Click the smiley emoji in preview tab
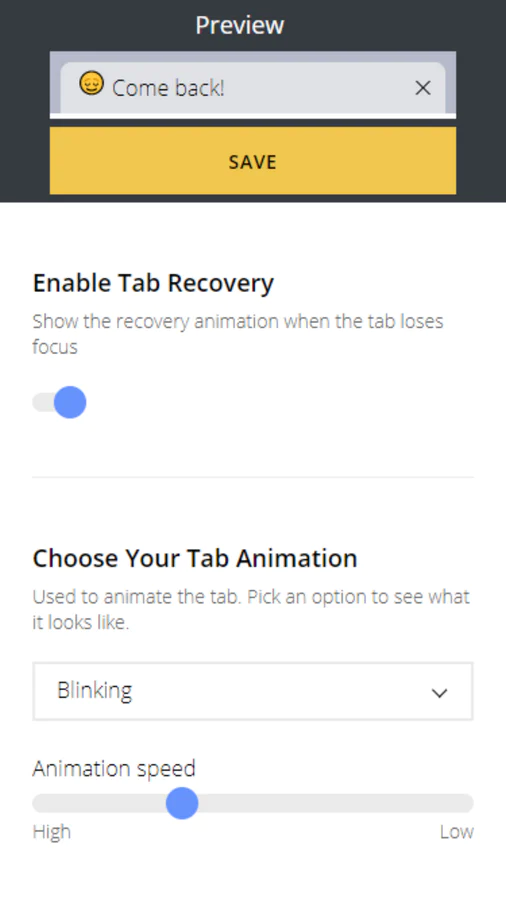 point(91,84)
